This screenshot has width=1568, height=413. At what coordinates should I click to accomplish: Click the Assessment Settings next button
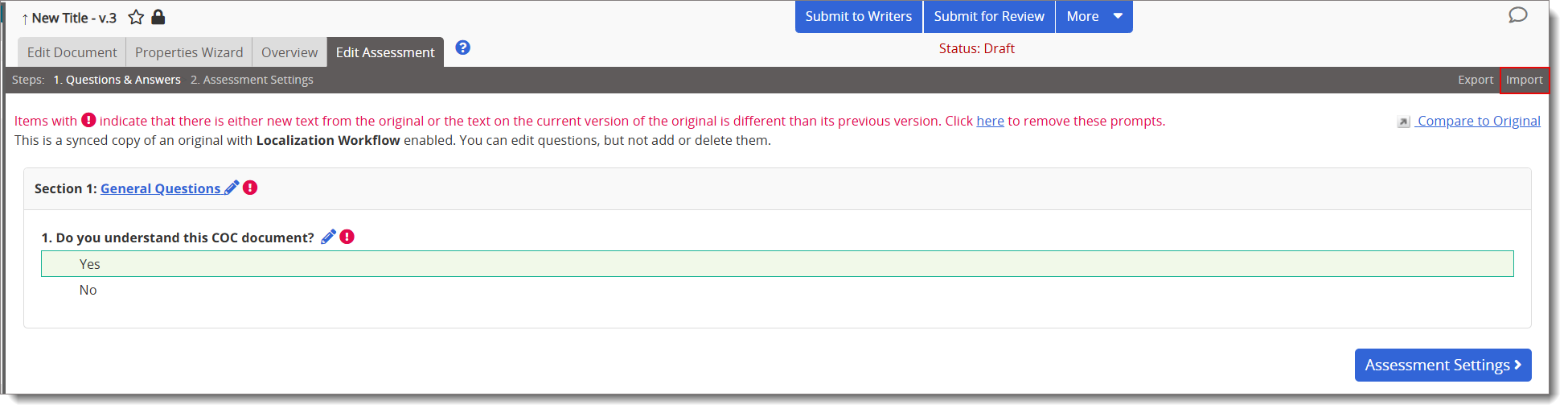click(1443, 365)
